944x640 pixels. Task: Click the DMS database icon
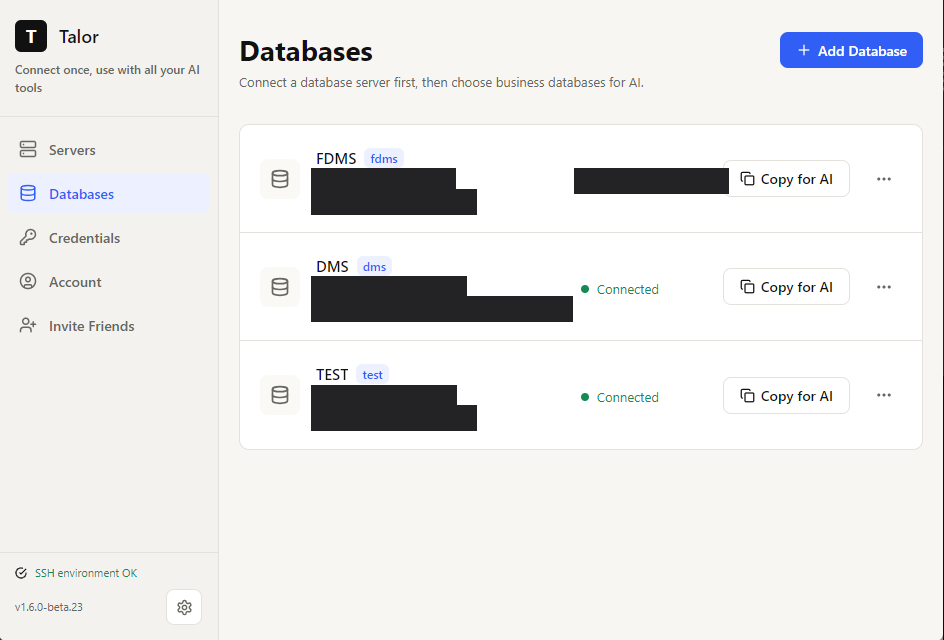point(280,287)
